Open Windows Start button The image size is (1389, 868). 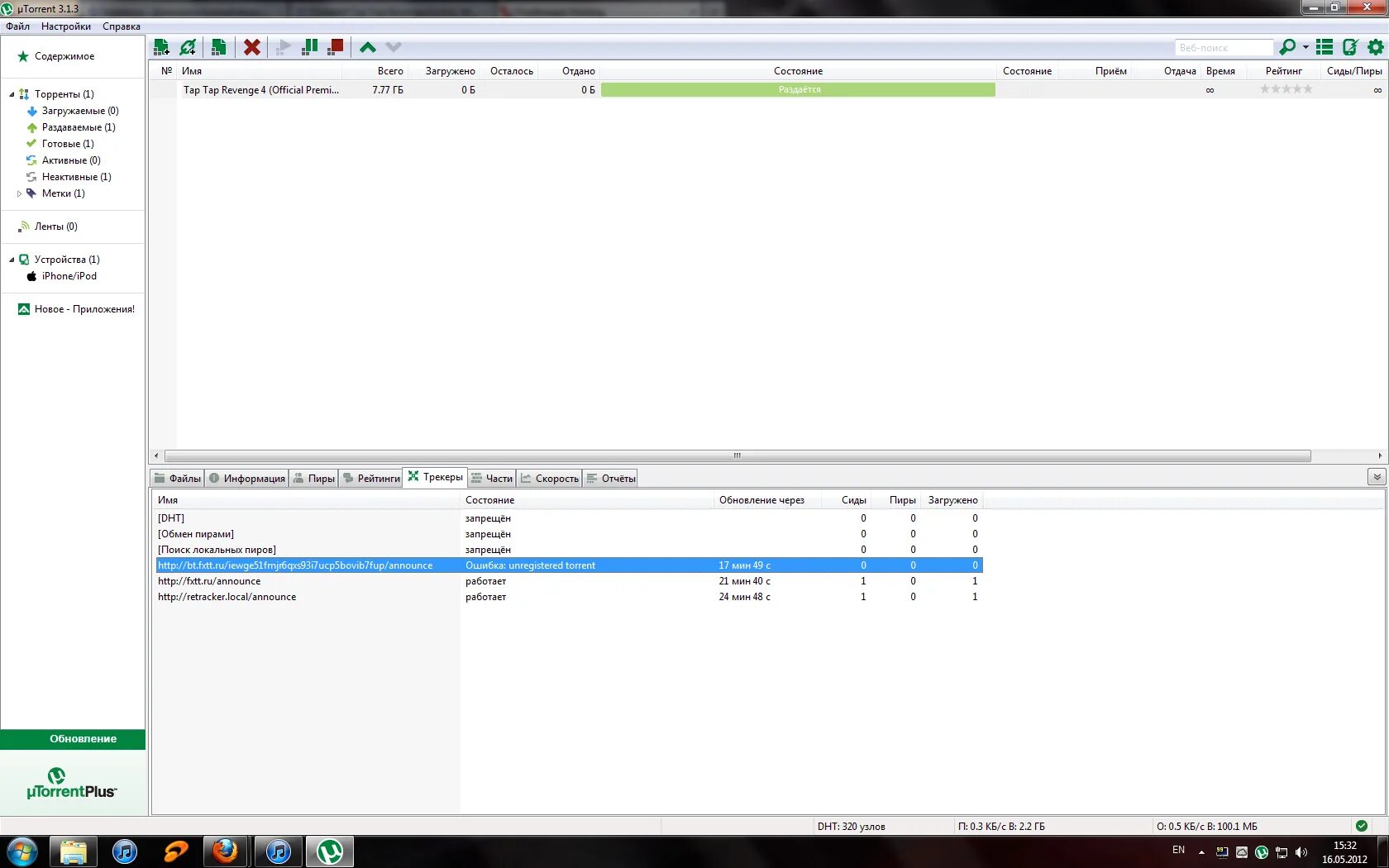[21, 851]
